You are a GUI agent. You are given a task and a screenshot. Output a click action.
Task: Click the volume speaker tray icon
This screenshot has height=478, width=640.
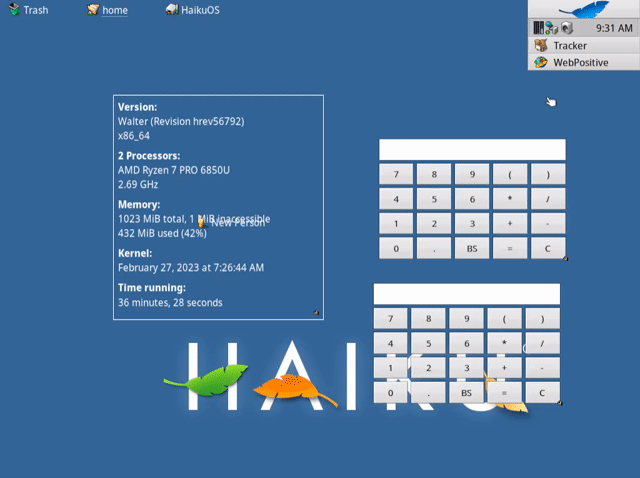[567, 28]
